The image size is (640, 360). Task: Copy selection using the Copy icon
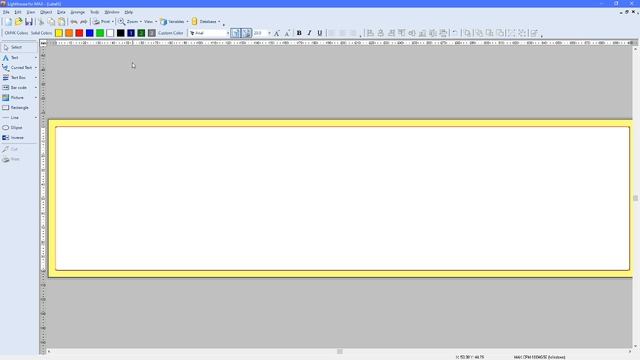(51, 22)
